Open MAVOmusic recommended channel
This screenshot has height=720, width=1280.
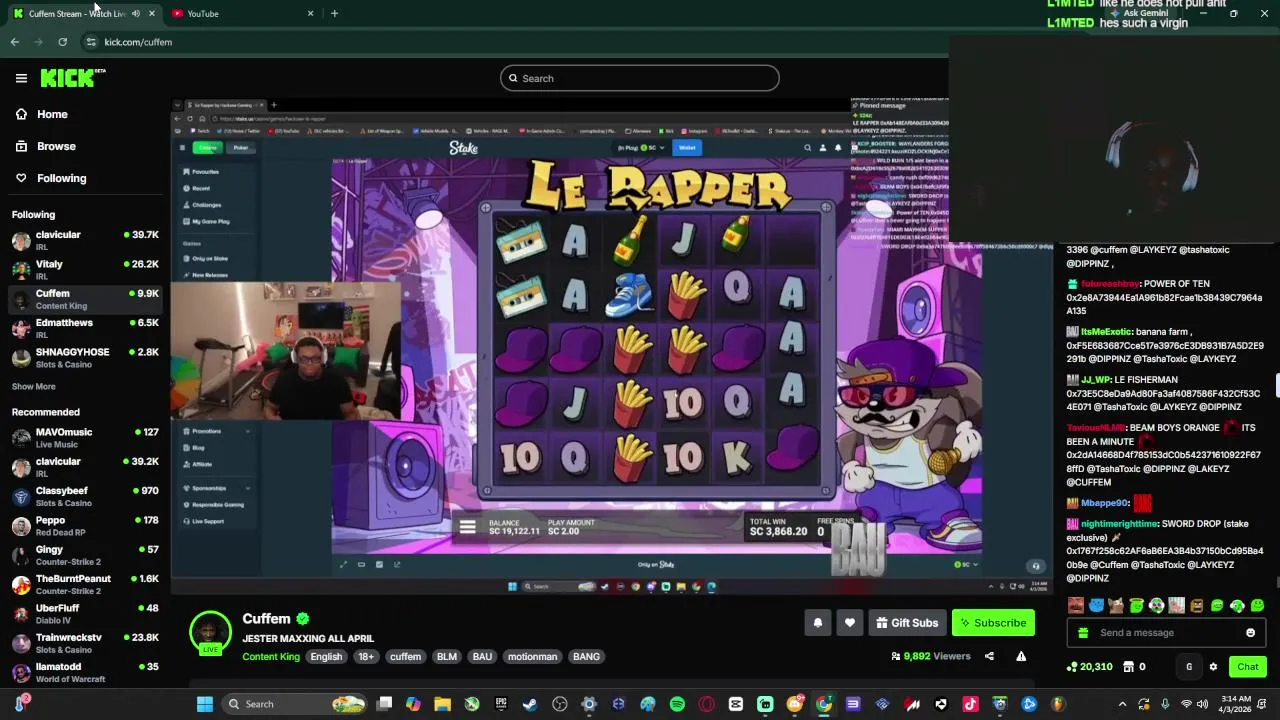(x=85, y=437)
